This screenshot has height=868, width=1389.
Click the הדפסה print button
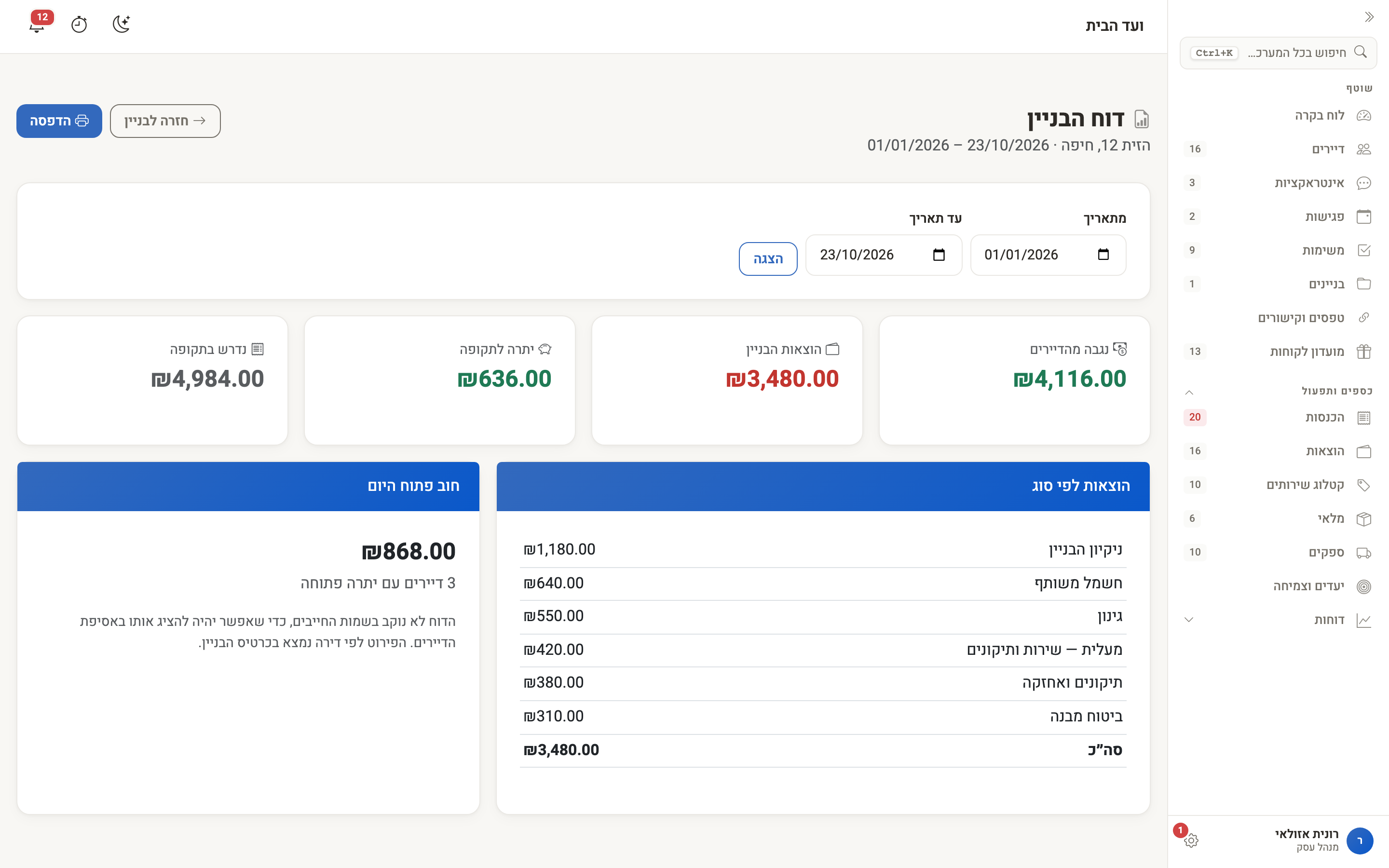pyautogui.click(x=59, y=121)
